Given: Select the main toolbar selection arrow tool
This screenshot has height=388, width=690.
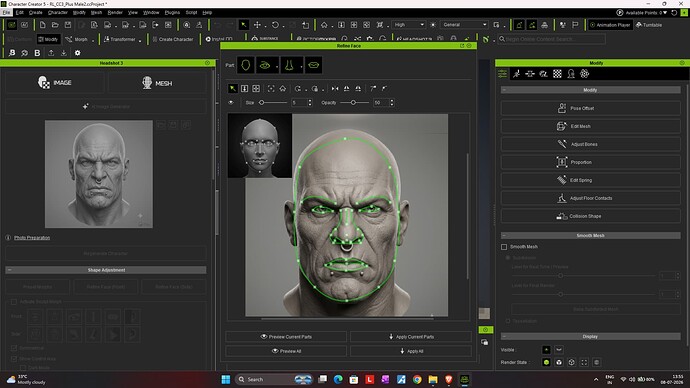Looking at the screenshot, I should (x=243, y=25).
